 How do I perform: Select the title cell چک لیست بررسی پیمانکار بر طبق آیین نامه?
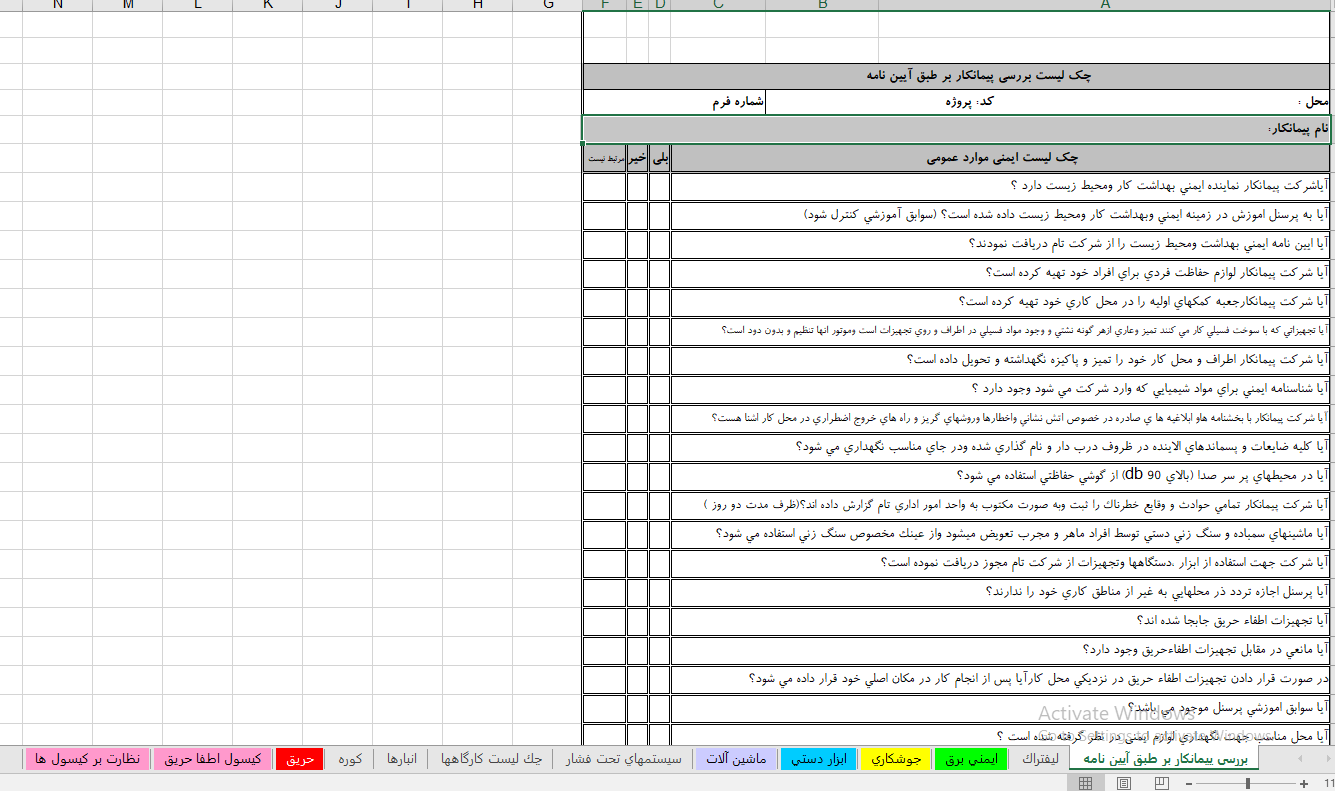(x=957, y=77)
